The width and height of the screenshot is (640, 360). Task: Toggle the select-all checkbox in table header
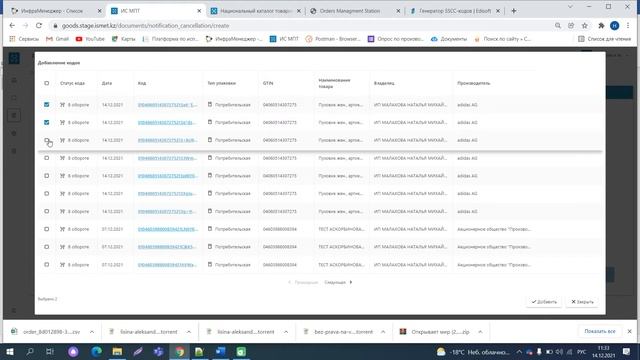tap(47, 83)
